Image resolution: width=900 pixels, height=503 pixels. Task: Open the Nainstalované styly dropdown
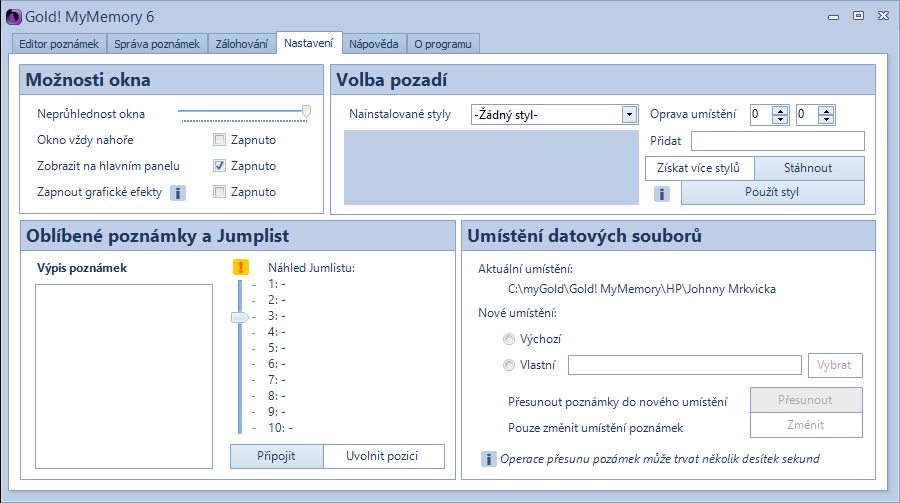point(629,115)
